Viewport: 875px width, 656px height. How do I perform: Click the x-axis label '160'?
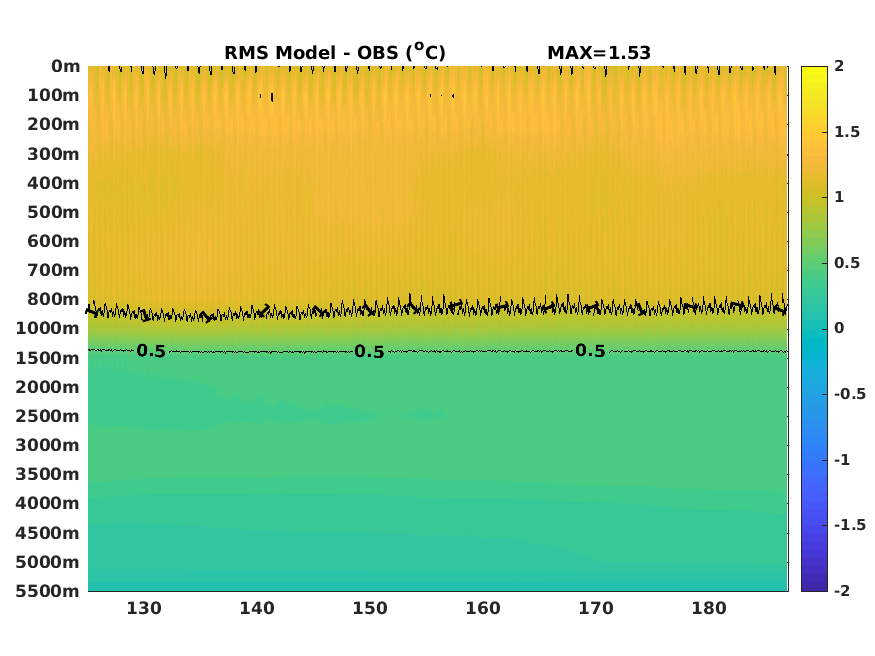(x=483, y=608)
